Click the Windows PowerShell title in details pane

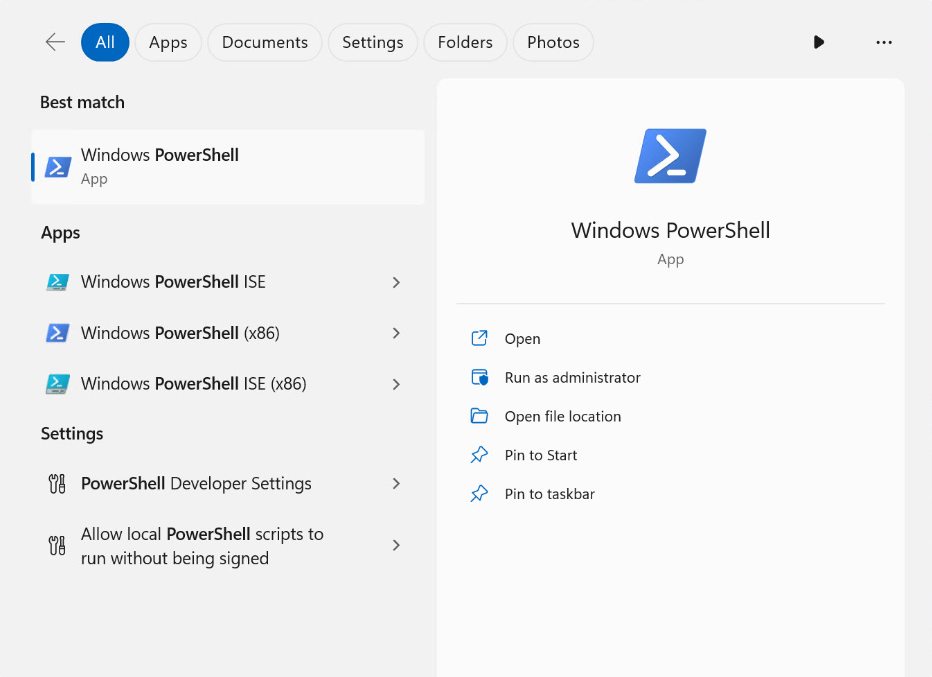[670, 231]
